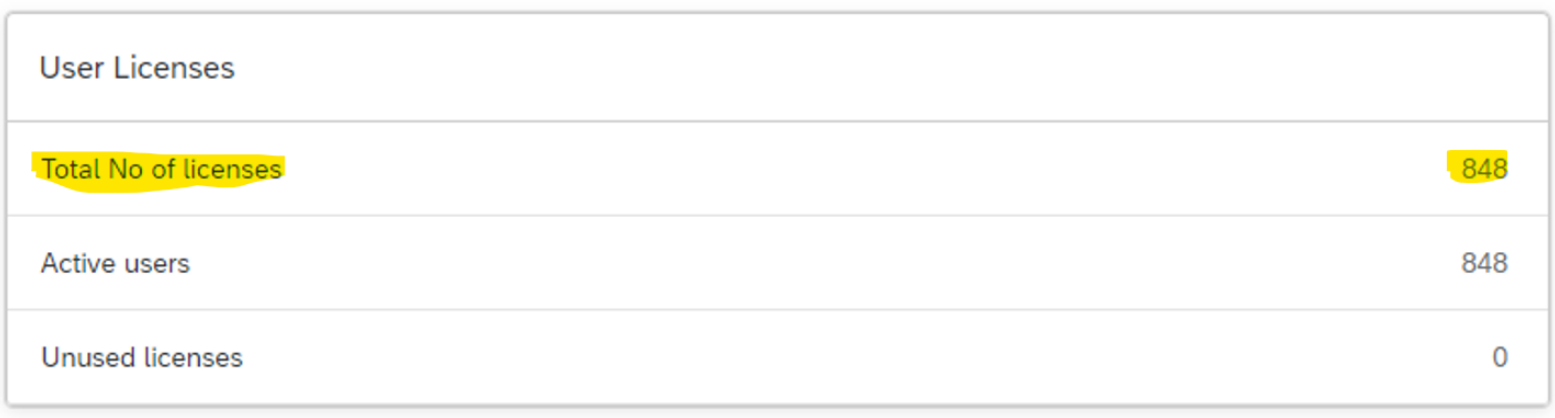This screenshot has height=418, width=1555.
Task: Select the Unused licenses label
Action: pos(142,357)
